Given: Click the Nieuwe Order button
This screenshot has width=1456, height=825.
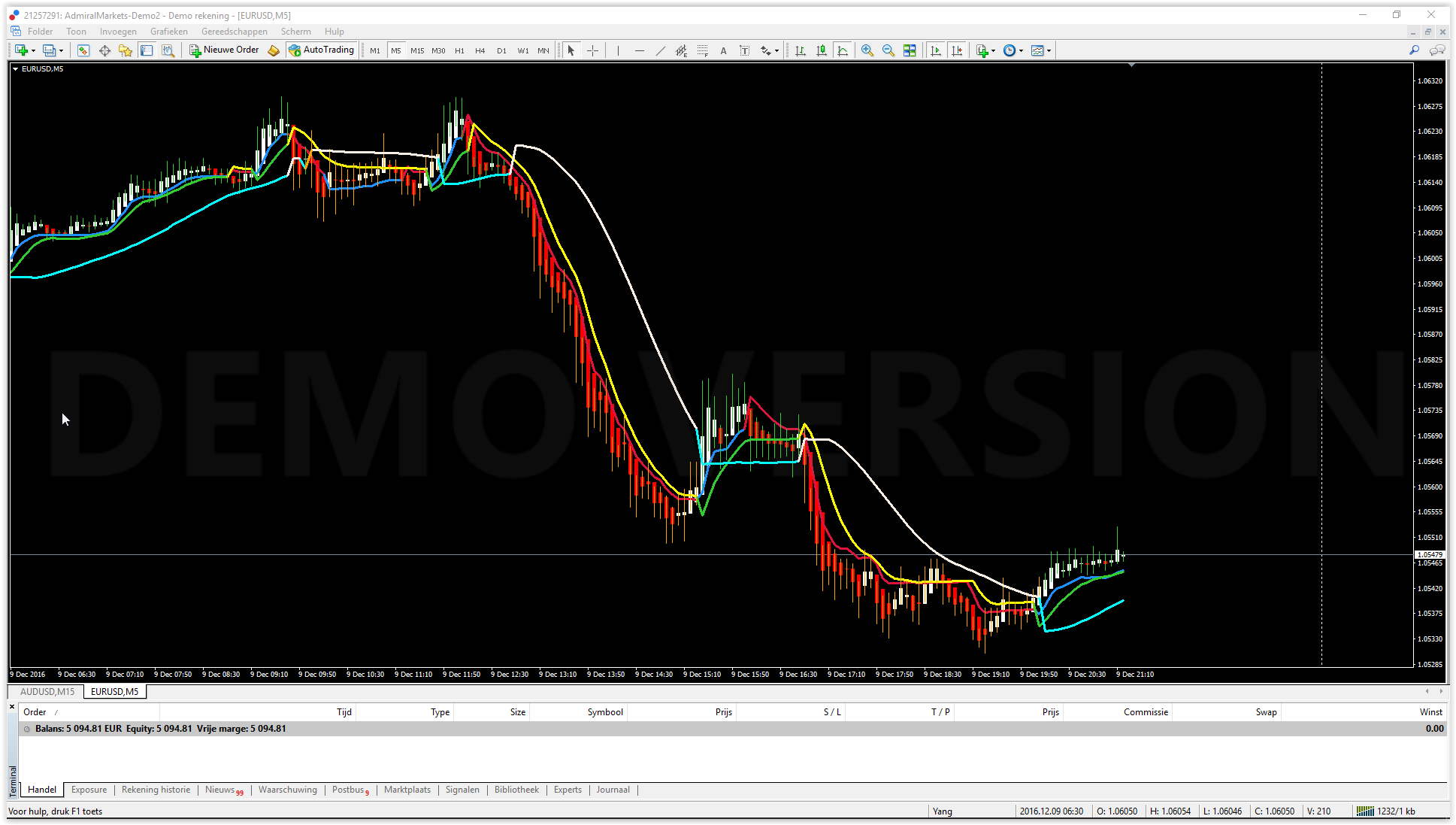Looking at the screenshot, I should [x=224, y=50].
